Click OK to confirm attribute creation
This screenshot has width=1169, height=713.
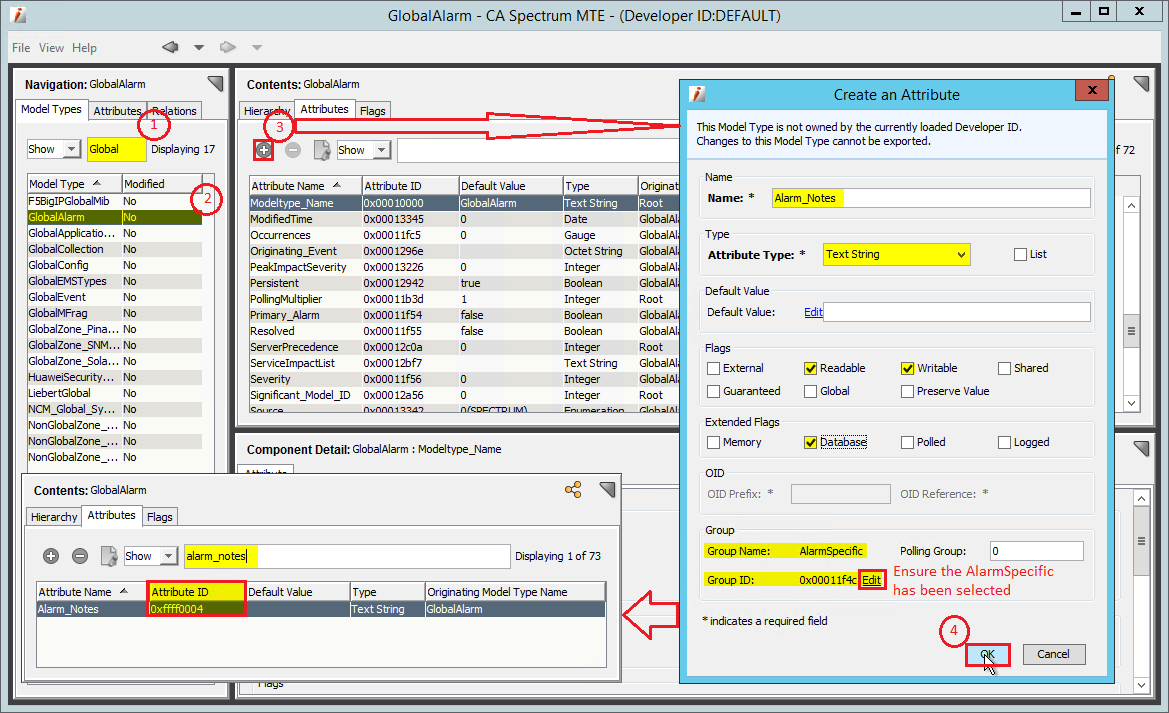pyautogui.click(x=987, y=654)
